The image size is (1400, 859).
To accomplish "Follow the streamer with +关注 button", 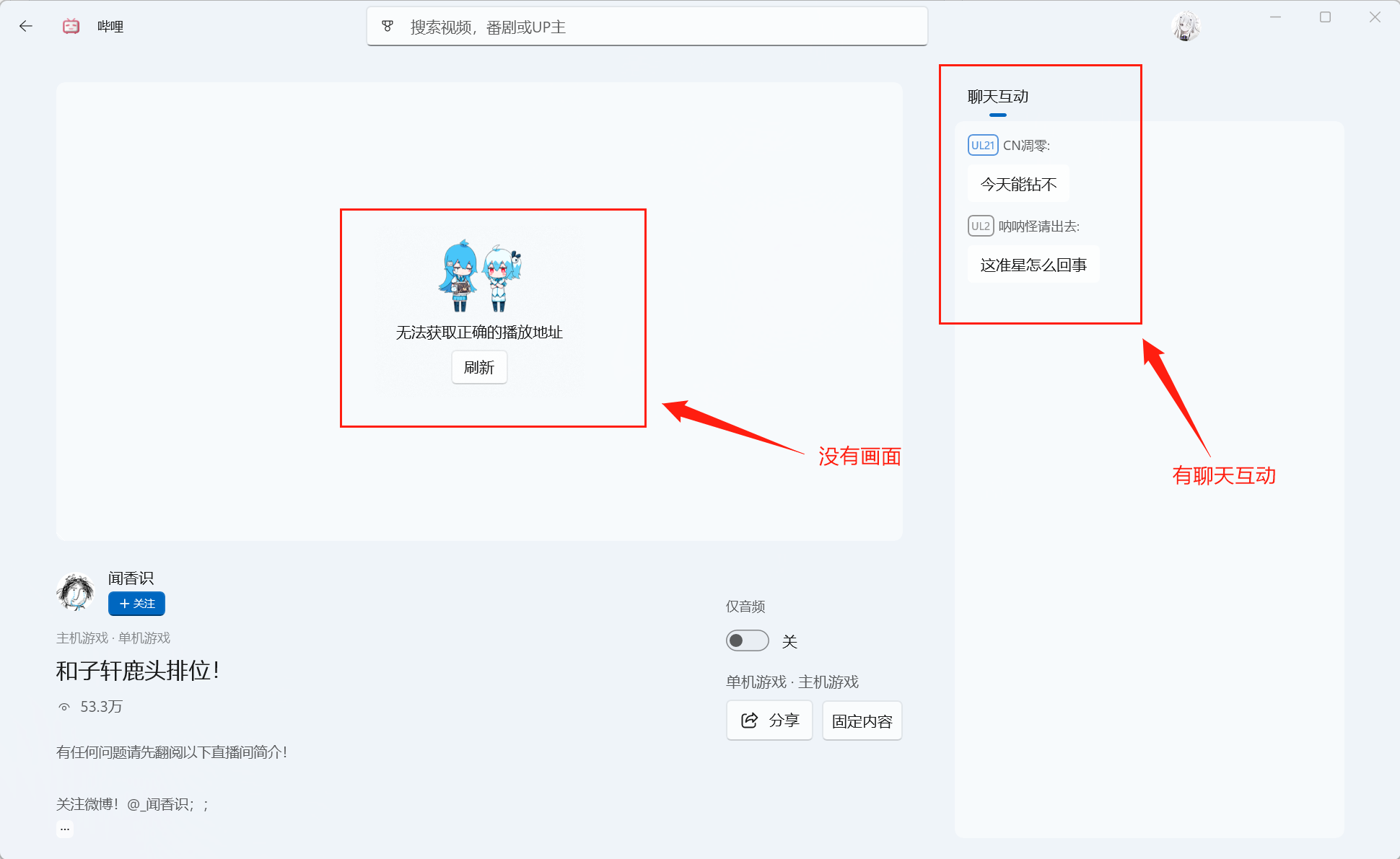I will click(x=136, y=604).
